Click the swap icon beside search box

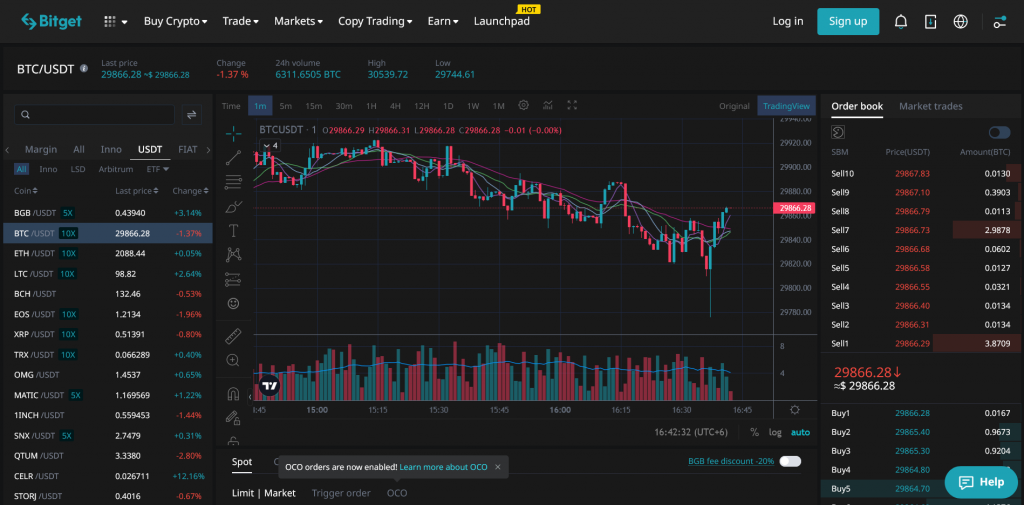(192, 115)
